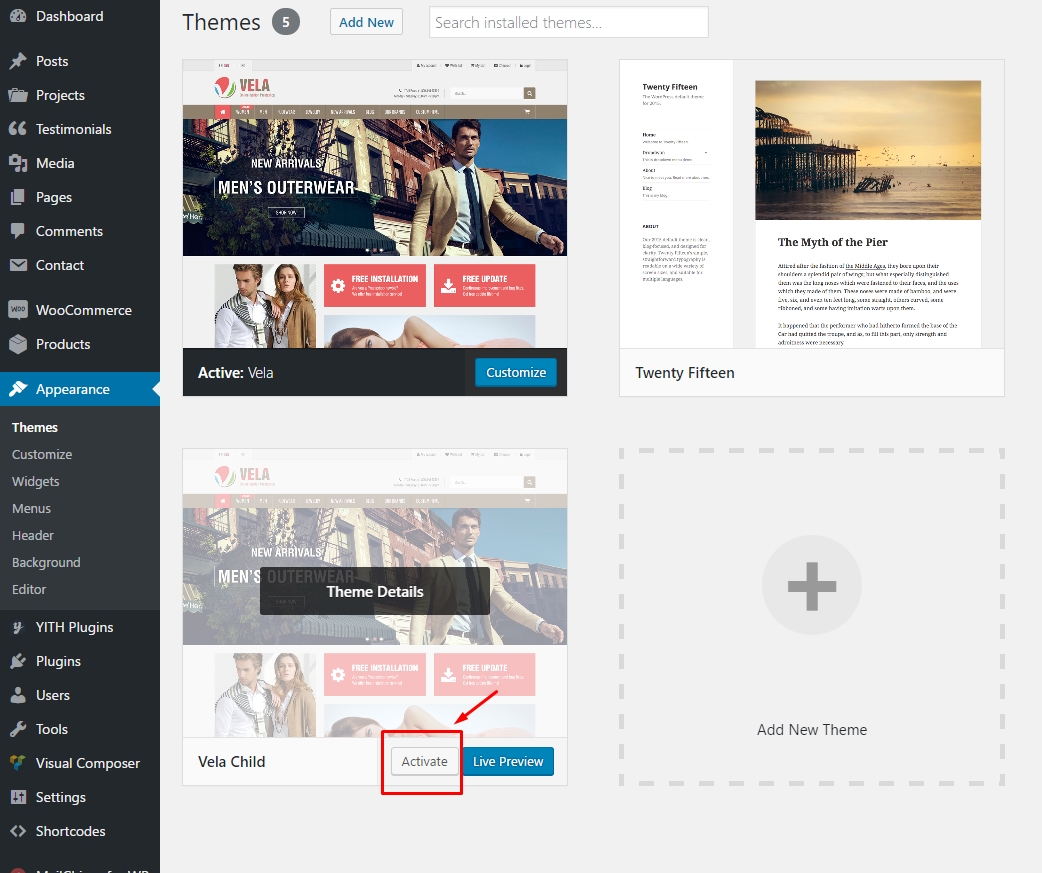The width and height of the screenshot is (1042, 873).
Task: Click the Shortcodes code brackets icon
Action: tap(19, 830)
